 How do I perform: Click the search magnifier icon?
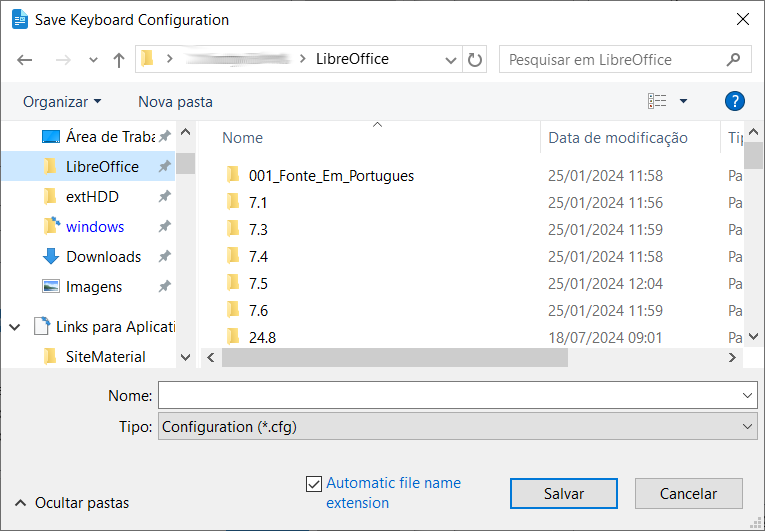[x=733, y=60]
